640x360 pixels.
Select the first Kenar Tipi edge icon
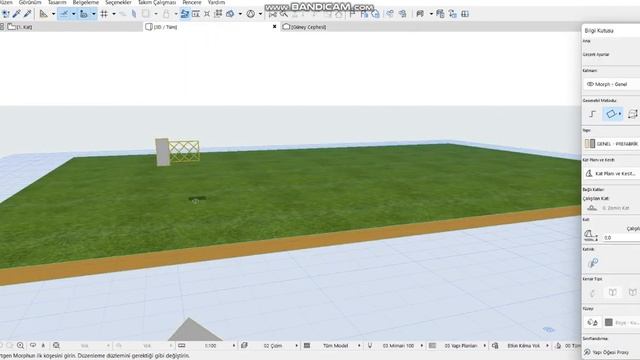pos(593,292)
